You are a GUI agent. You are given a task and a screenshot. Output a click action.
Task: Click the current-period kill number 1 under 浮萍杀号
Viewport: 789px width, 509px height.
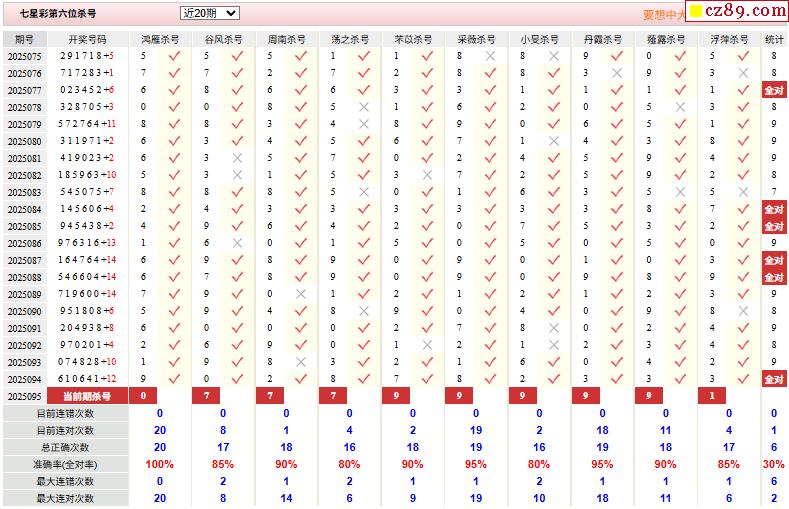[712, 396]
